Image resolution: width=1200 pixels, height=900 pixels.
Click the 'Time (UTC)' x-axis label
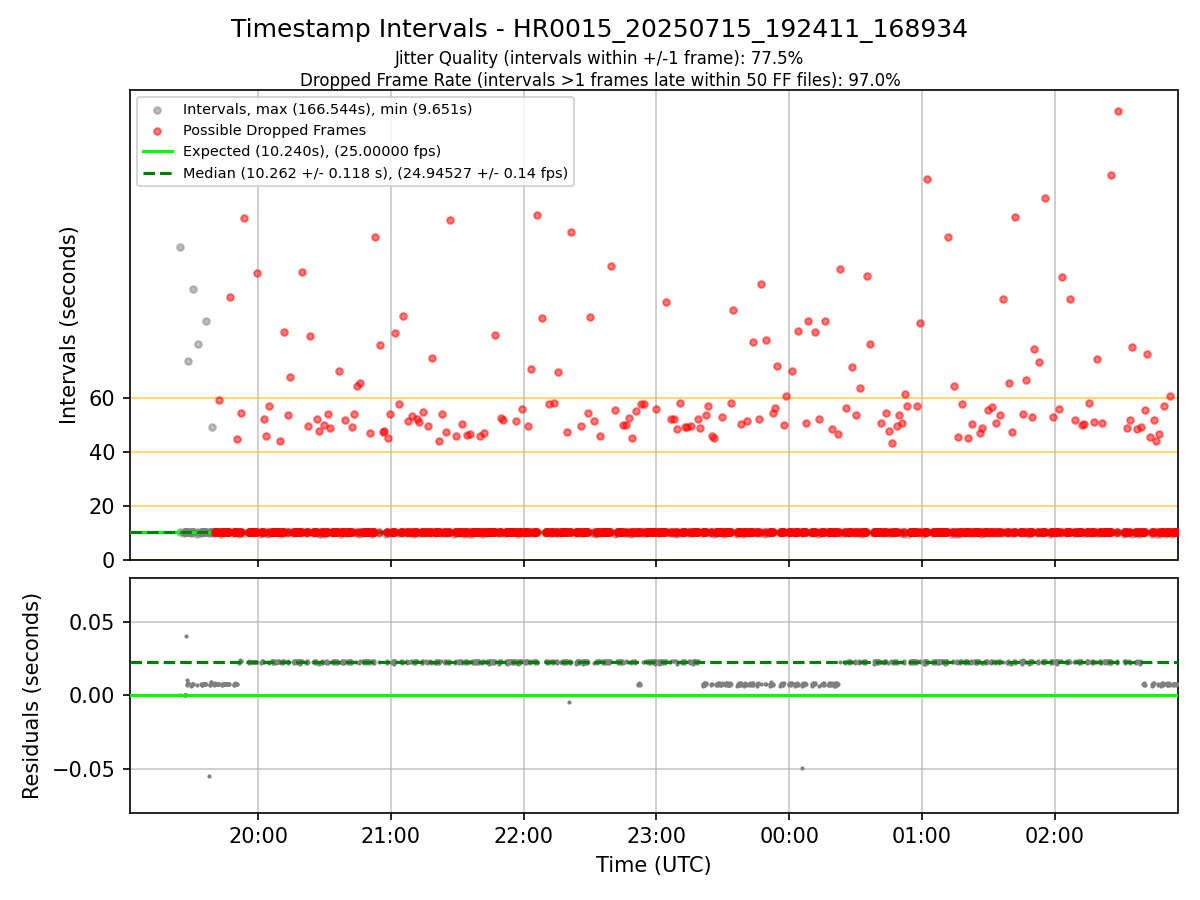point(653,865)
